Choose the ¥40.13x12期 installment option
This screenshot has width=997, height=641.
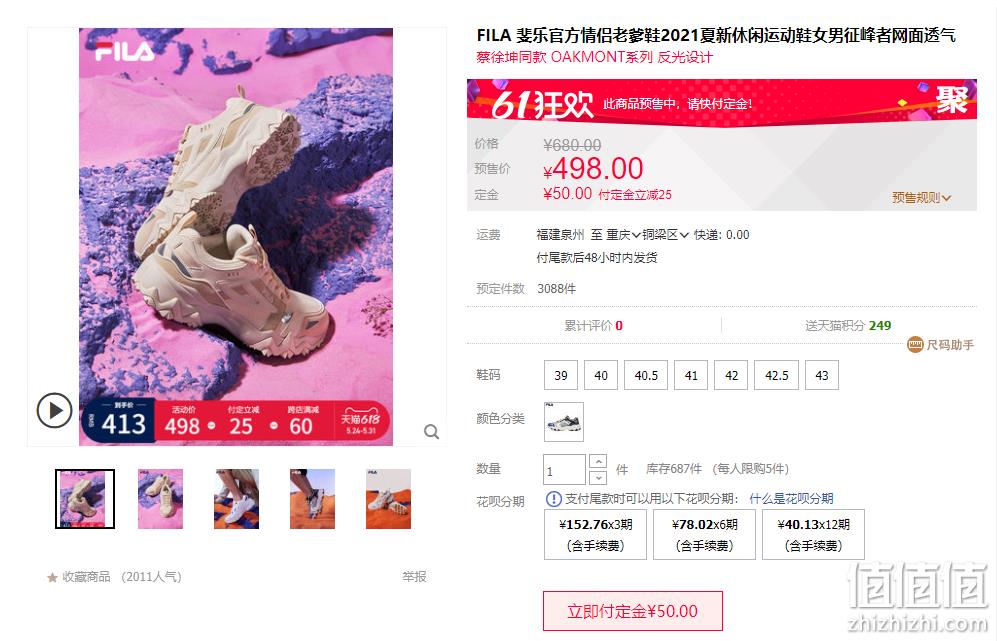(813, 534)
